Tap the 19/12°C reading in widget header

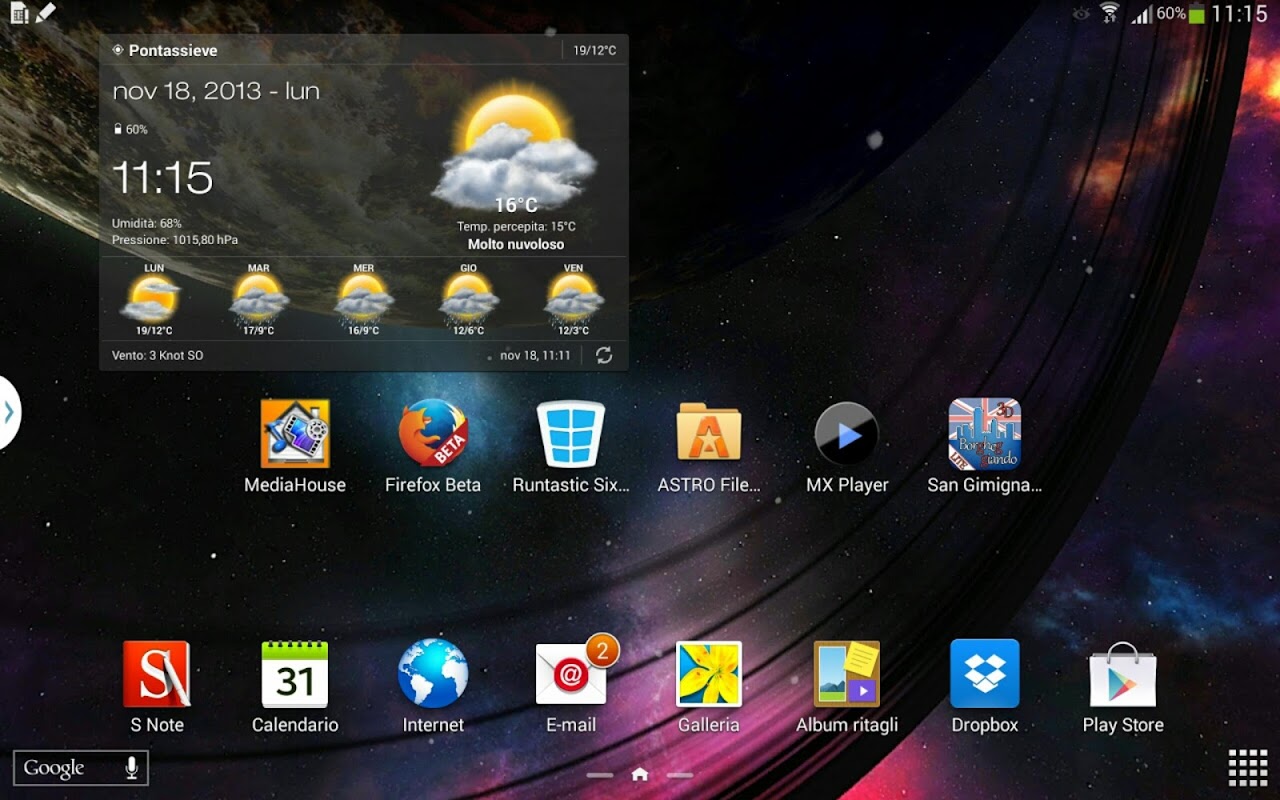pos(594,50)
